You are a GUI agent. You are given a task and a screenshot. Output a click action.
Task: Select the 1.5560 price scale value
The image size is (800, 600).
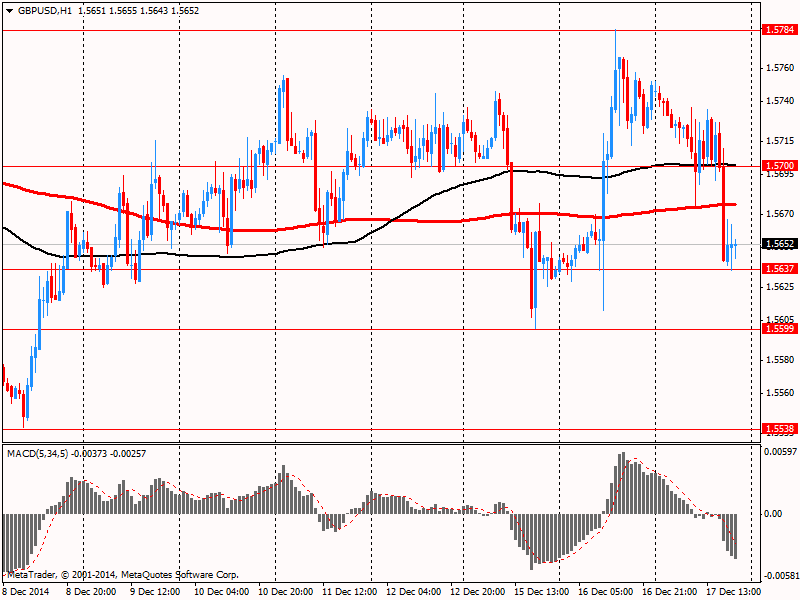[x=781, y=393]
